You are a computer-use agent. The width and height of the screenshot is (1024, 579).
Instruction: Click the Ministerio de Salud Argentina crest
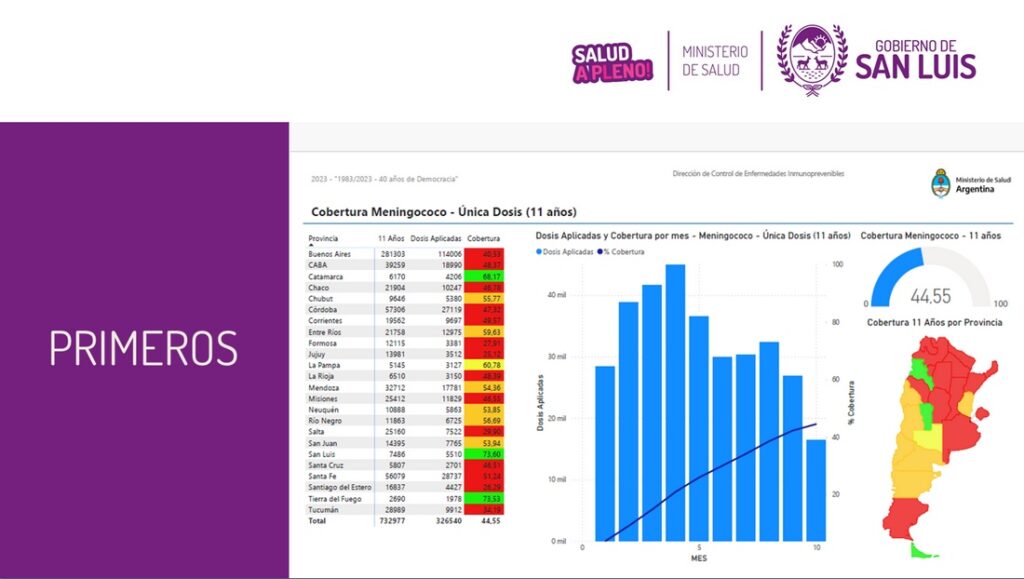(940, 183)
